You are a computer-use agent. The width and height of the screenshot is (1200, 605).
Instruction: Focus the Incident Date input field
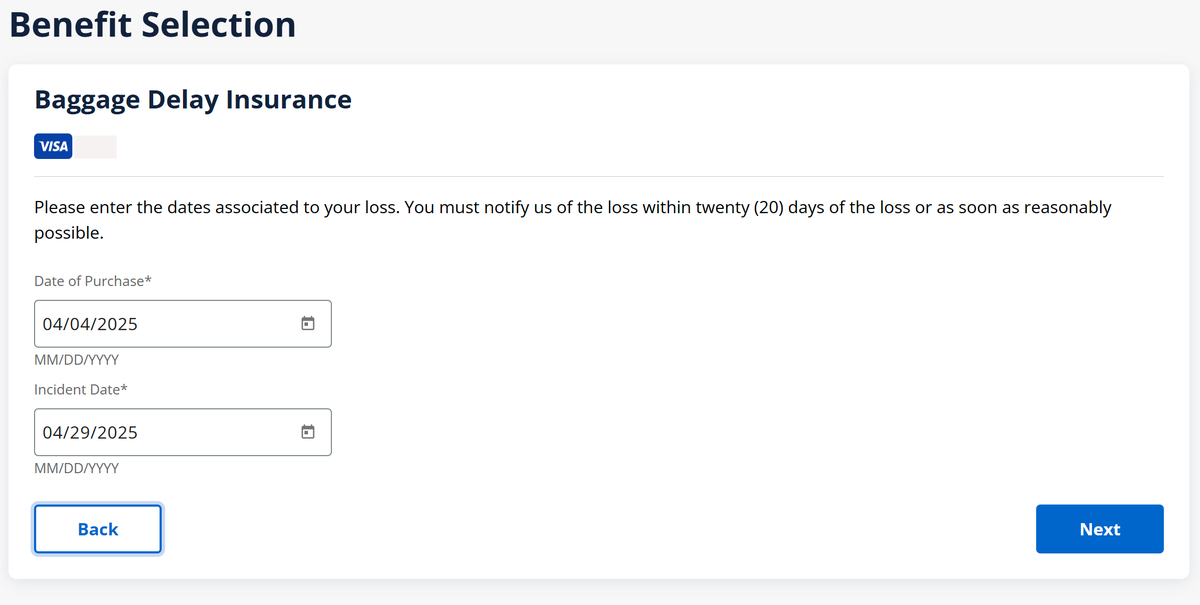pos(180,432)
